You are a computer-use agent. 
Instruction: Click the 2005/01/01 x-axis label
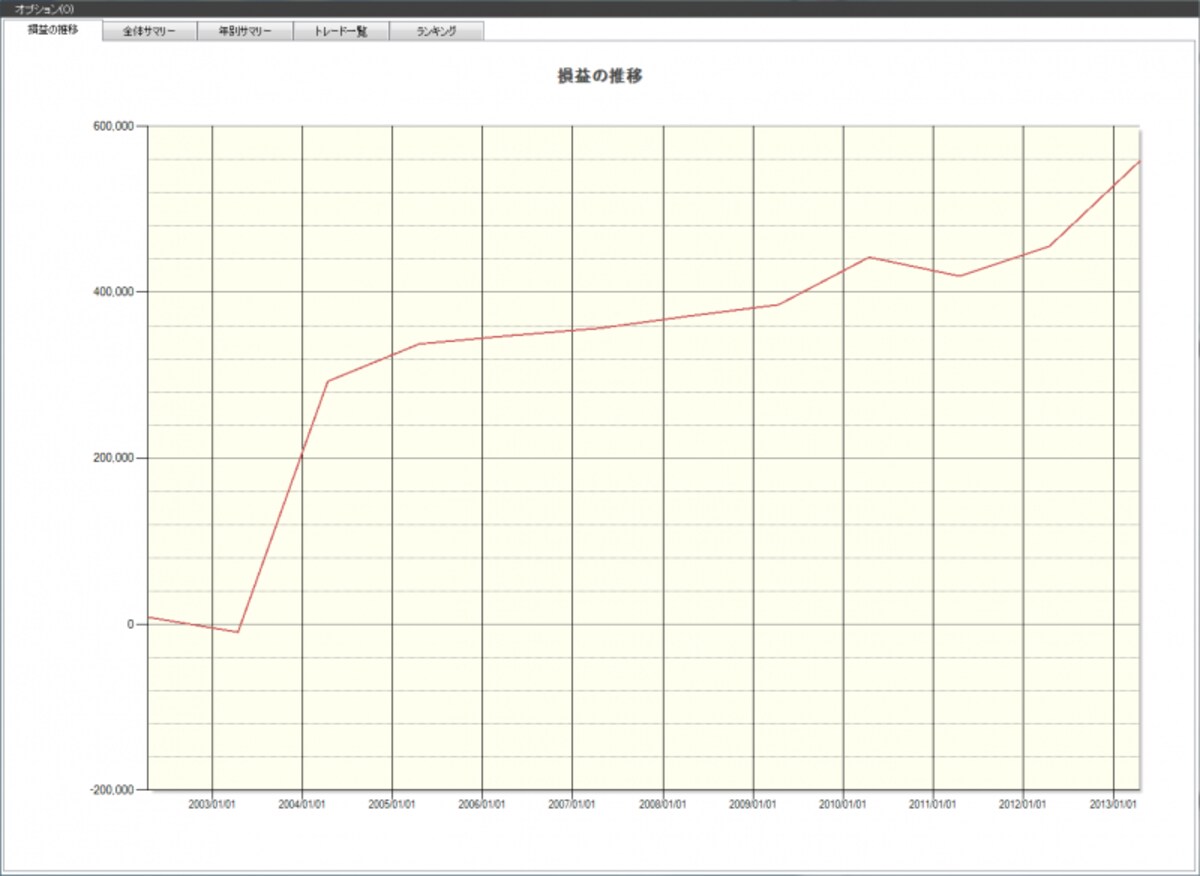(x=392, y=804)
